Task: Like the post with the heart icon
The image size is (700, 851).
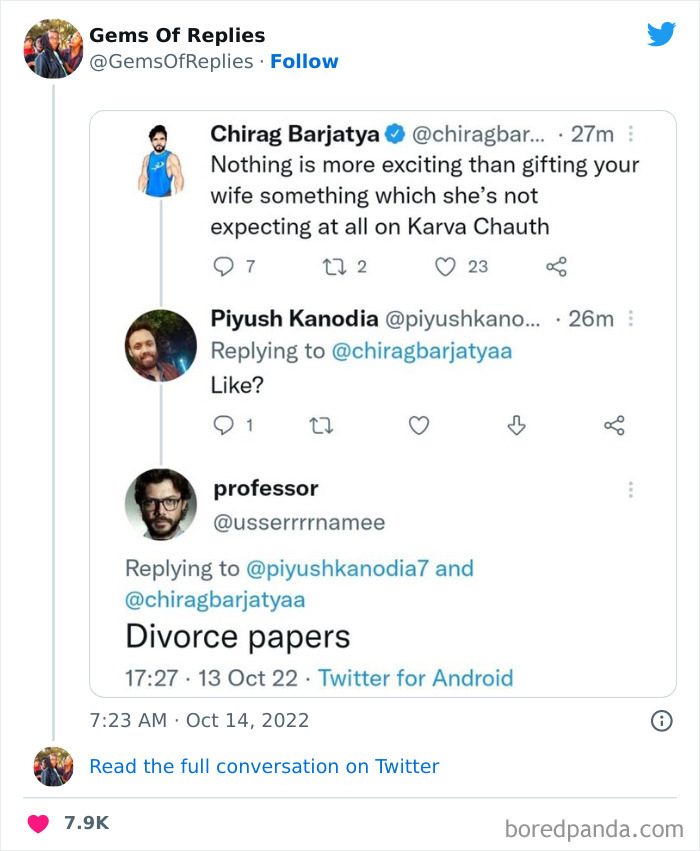Action: [38, 822]
